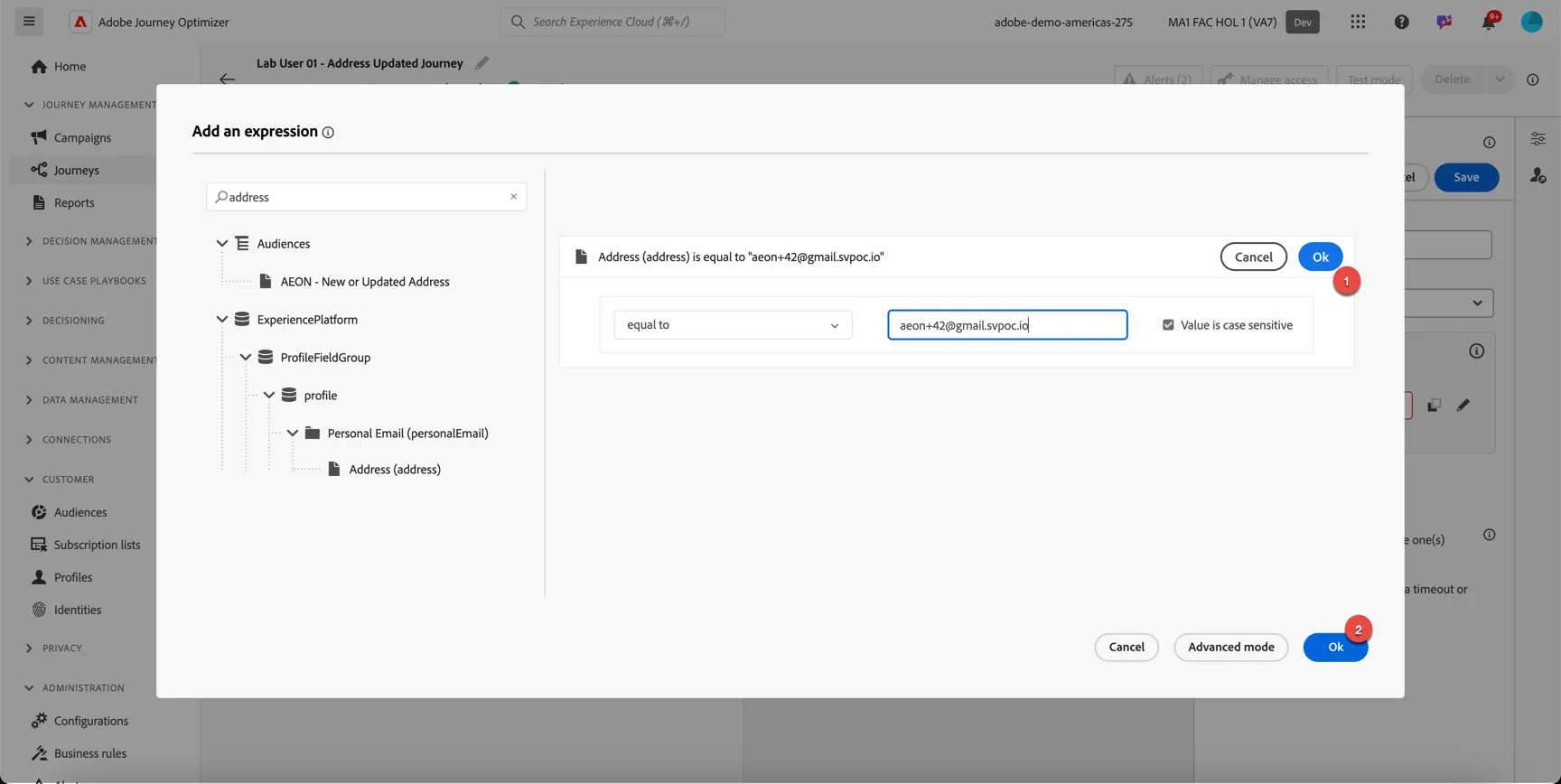Viewport: 1561px width, 784px height.
Task: Open the user profile avatar
Action: pyautogui.click(x=1532, y=22)
